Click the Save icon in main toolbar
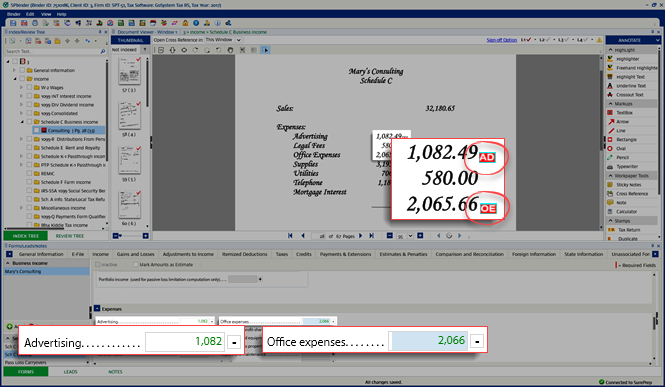Screen dimensions: 665x387 pyautogui.click(x=13, y=23)
